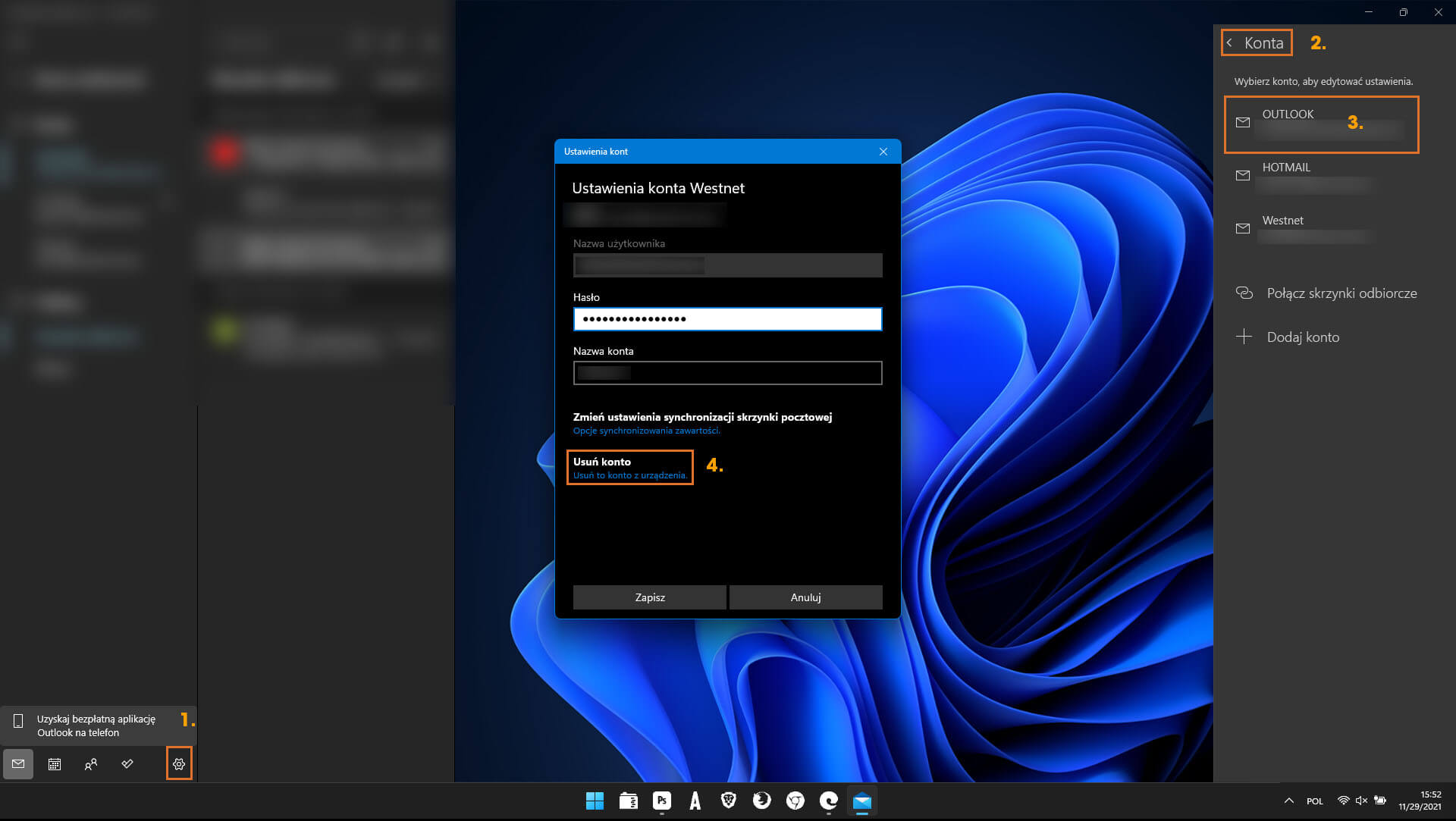The image size is (1456, 821).
Task: Open Opcje synchronizowania zawartości link
Action: [647, 431]
